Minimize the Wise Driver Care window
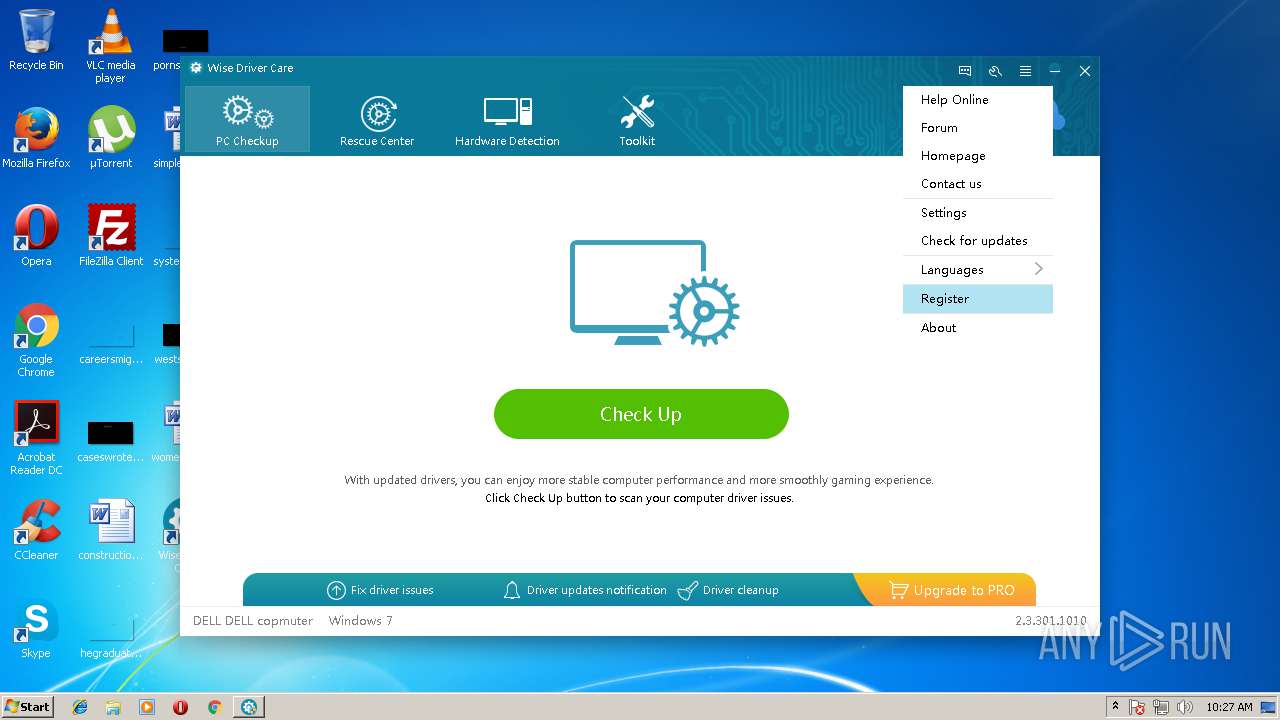The width and height of the screenshot is (1280, 720). coord(1055,71)
